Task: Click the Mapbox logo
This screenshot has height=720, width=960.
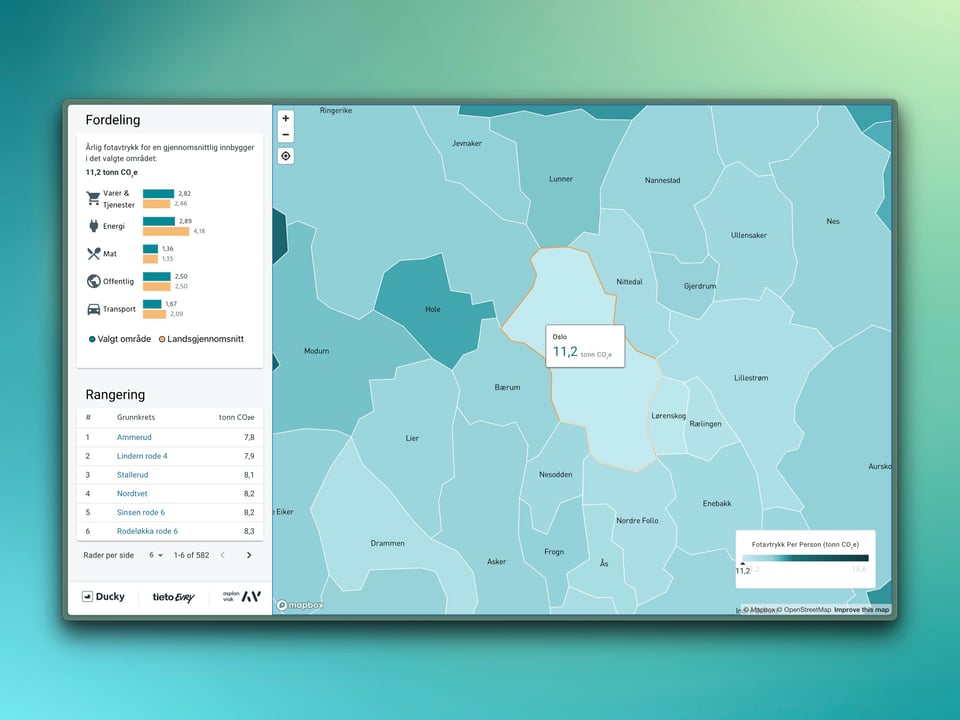Action: [x=300, y=605]
